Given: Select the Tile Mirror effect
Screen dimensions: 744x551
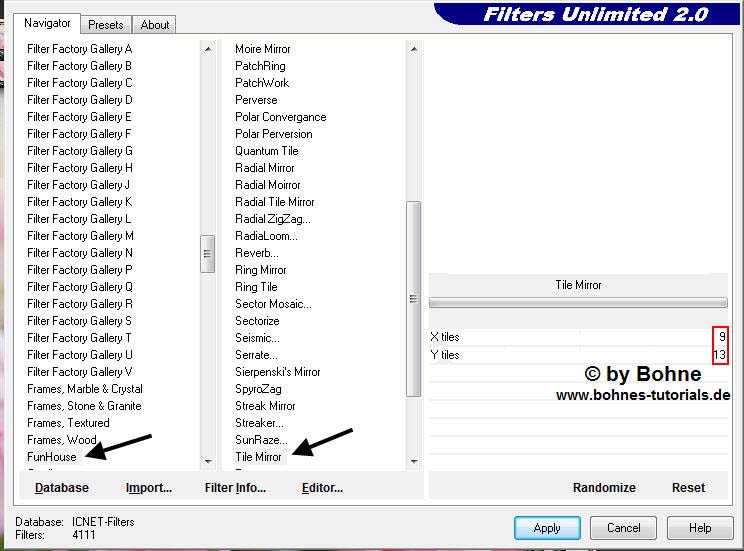Looking at the screenshot, I should click(258, 457).
